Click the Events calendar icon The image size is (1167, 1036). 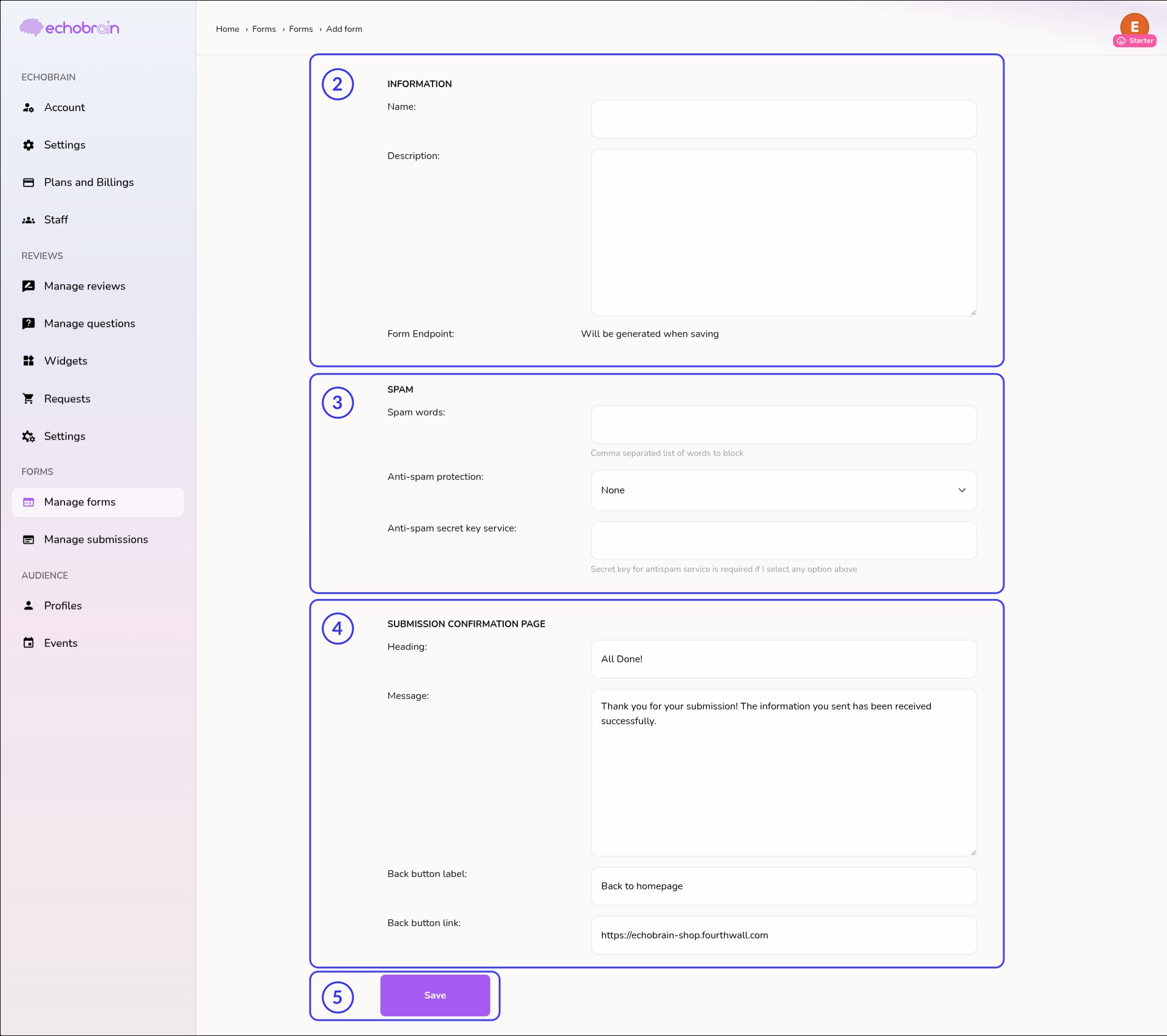coord(28,643)
